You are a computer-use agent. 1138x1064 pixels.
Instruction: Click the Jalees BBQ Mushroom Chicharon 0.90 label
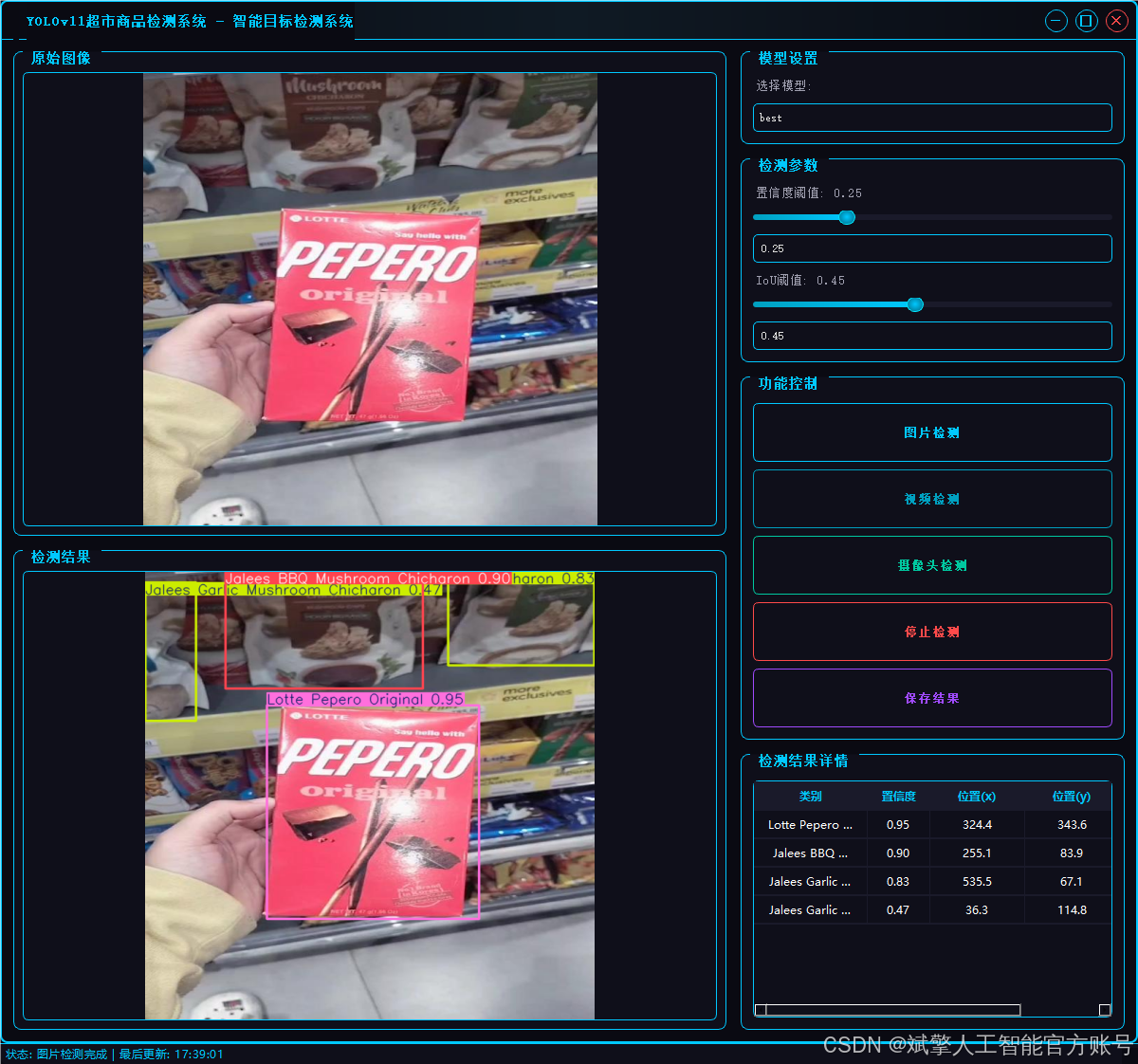tap(368, 578)
